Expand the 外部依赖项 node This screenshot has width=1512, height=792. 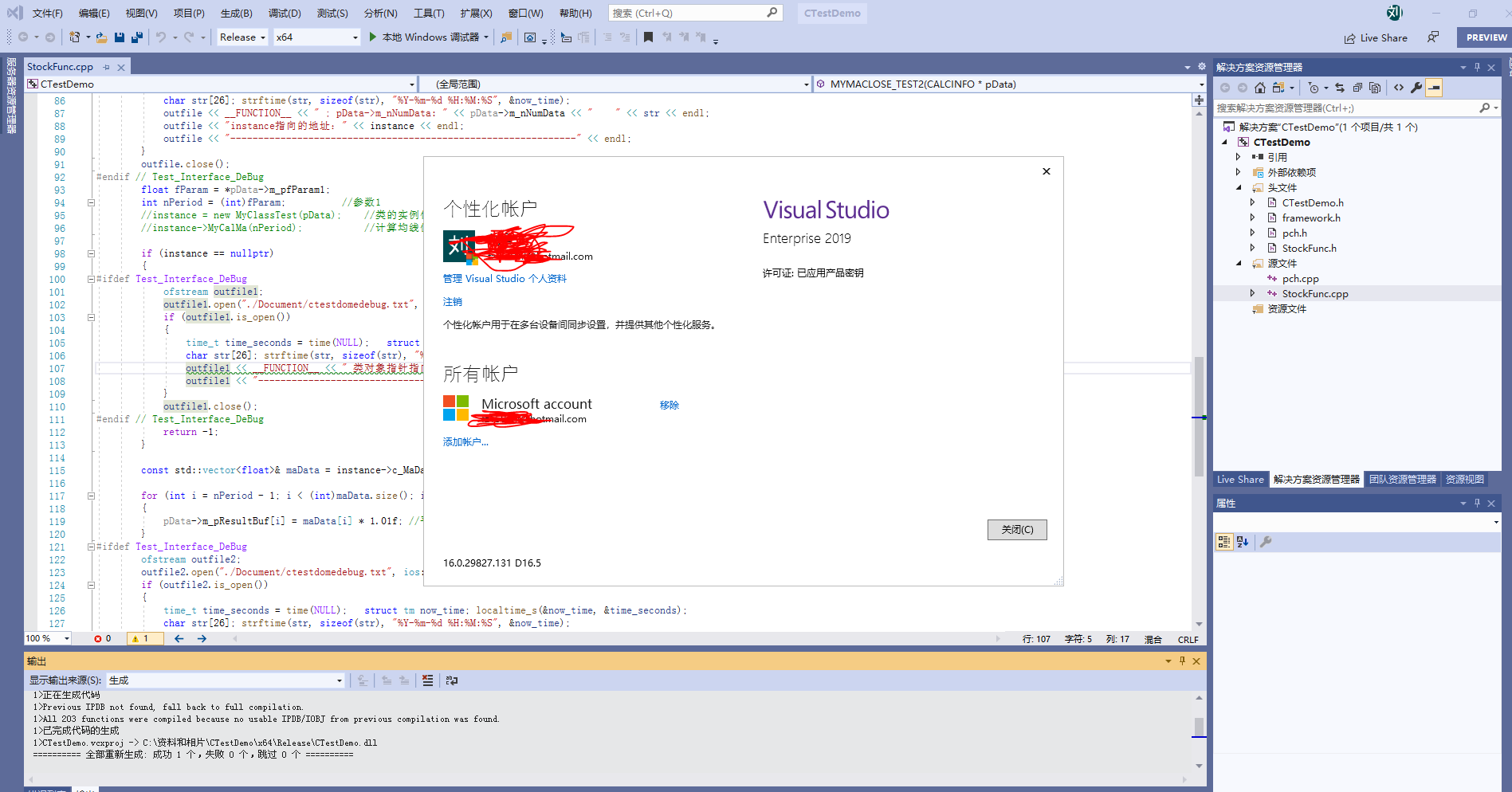pyautogui.click(x=1239, y=172)
